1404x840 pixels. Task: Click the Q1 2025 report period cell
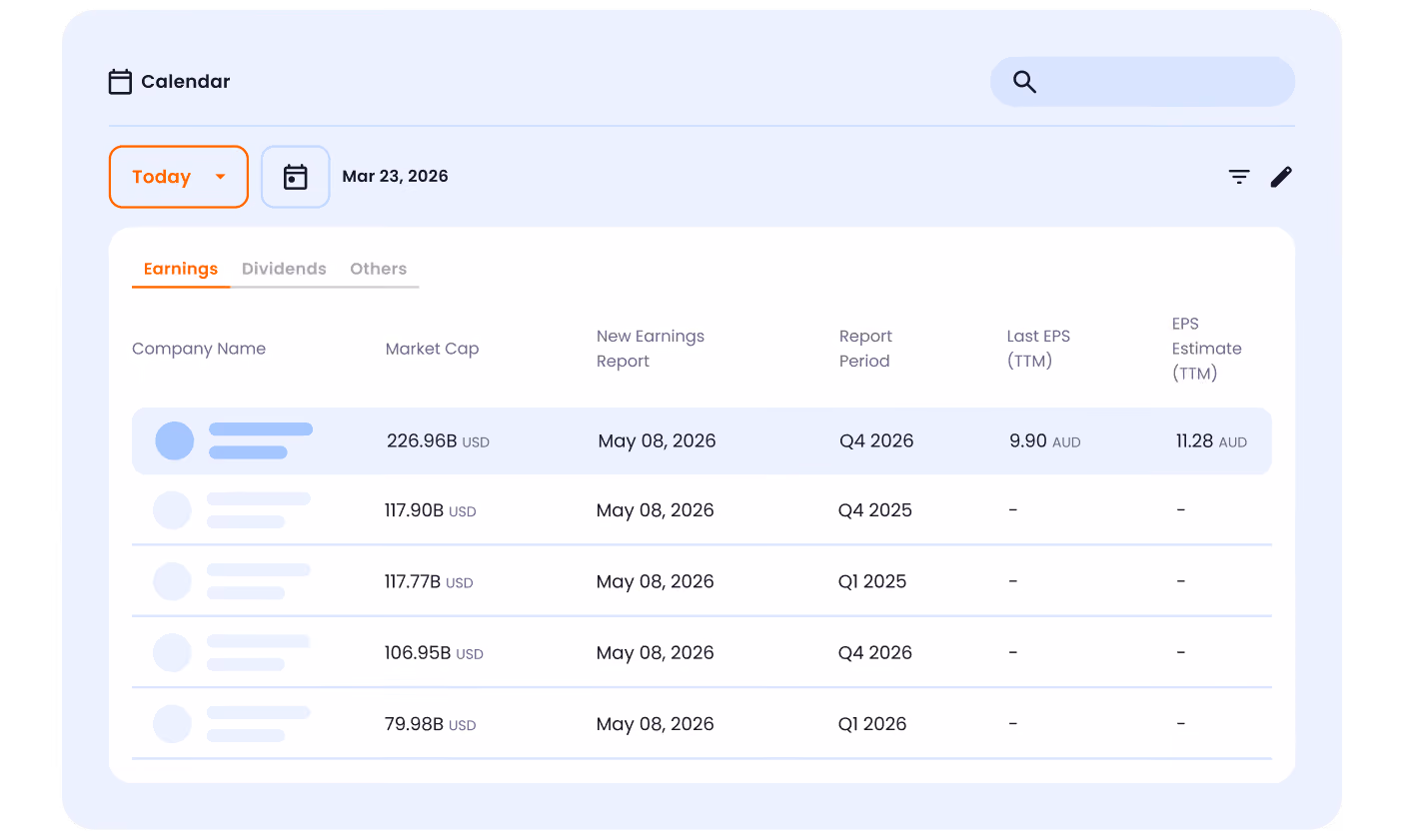tap(872, 581)
